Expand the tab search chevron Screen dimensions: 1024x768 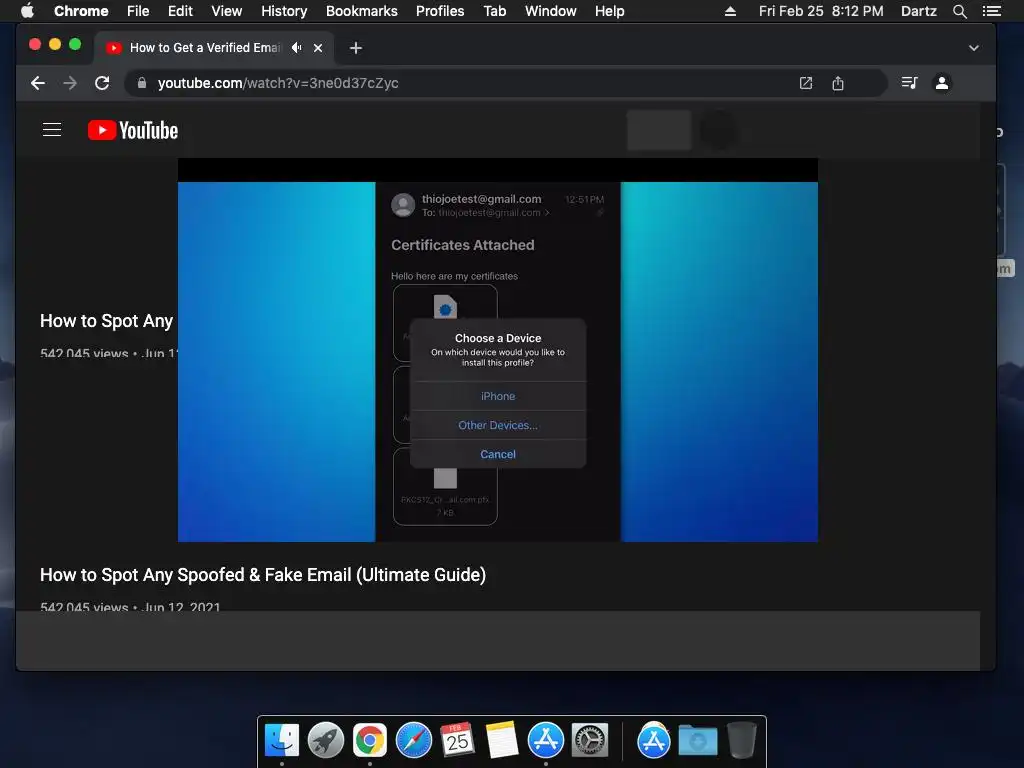[x=974, y=48]
